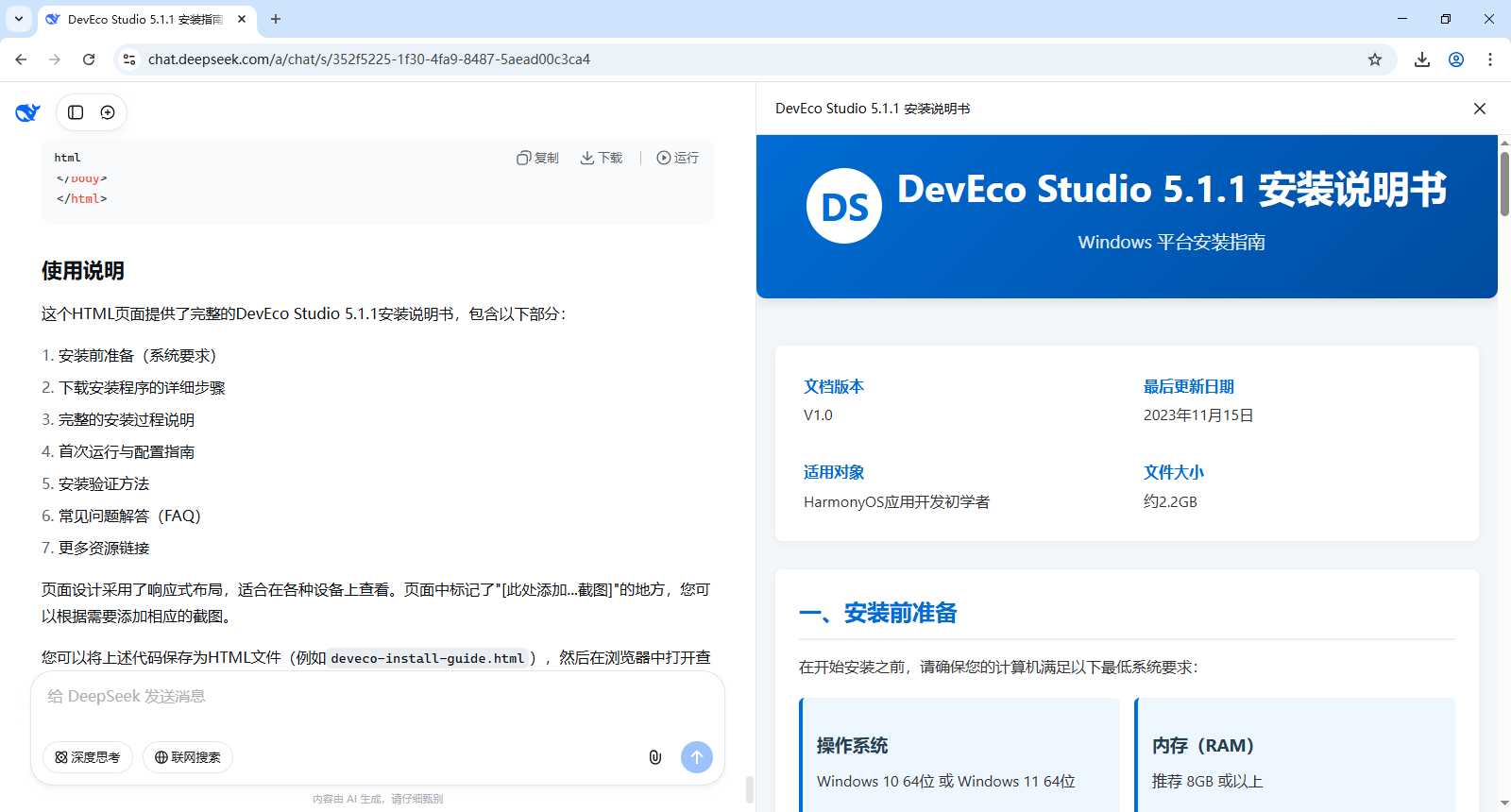Viewport: 1511px width, 812px height.
Task: Close the DevEco Studio preview panel
Action: [x=1480, y=109]
